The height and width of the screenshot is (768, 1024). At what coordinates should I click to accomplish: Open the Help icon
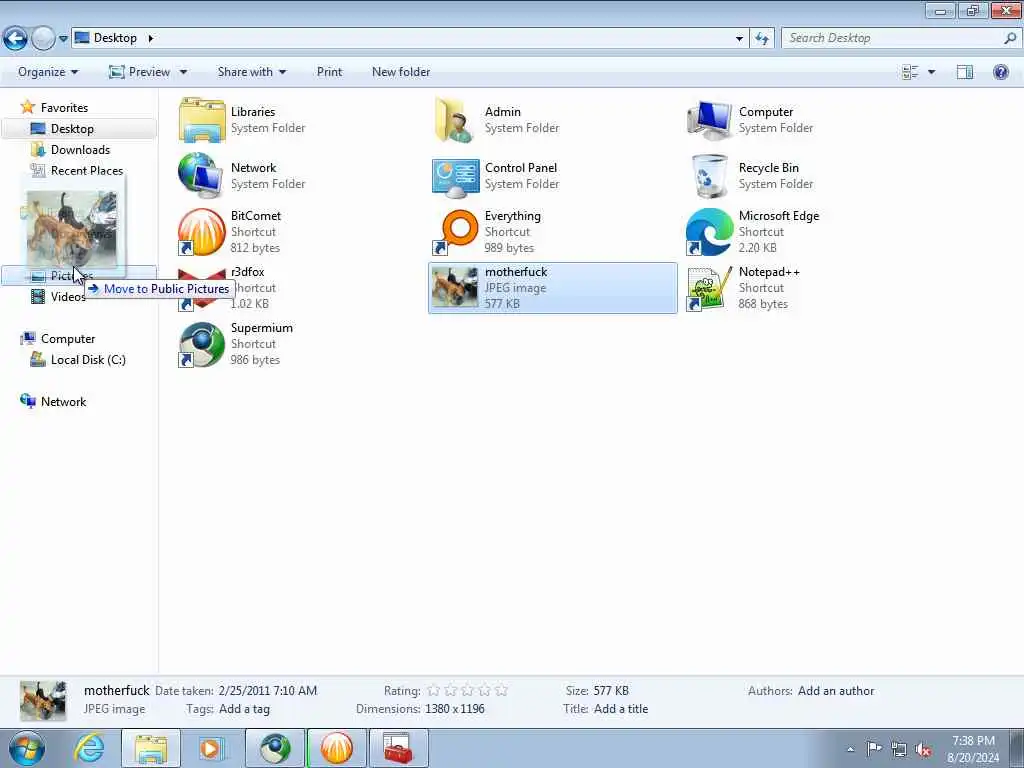(x=1000, y=72)
